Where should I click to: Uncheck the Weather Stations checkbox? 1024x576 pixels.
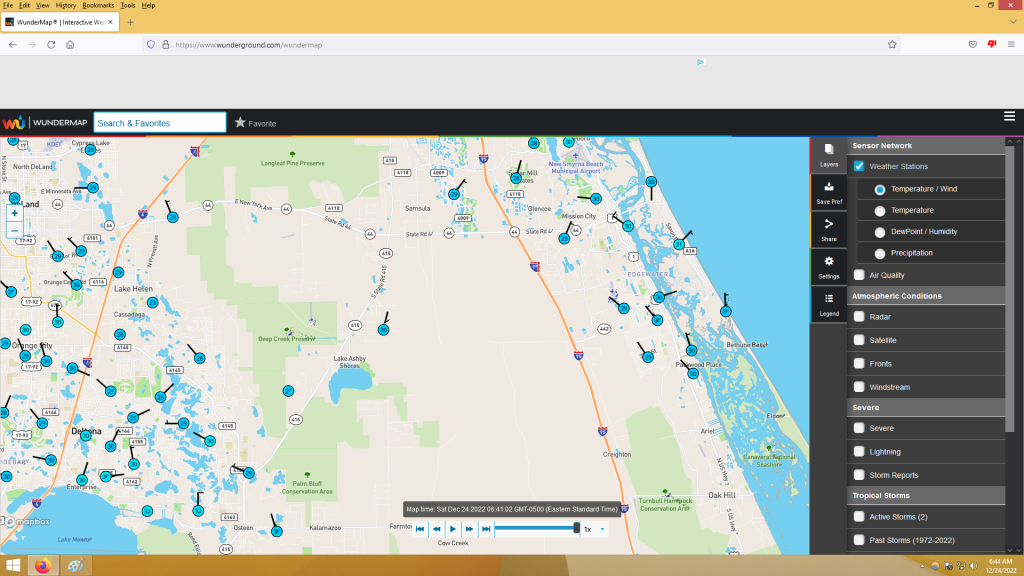(859, 166)
